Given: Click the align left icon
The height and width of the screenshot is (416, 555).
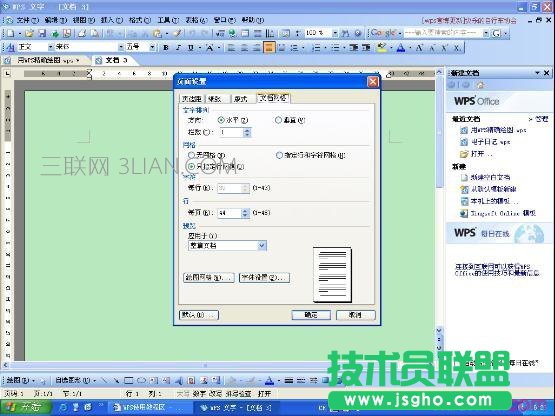Looking at the screenshot, I should click(231, 47).
